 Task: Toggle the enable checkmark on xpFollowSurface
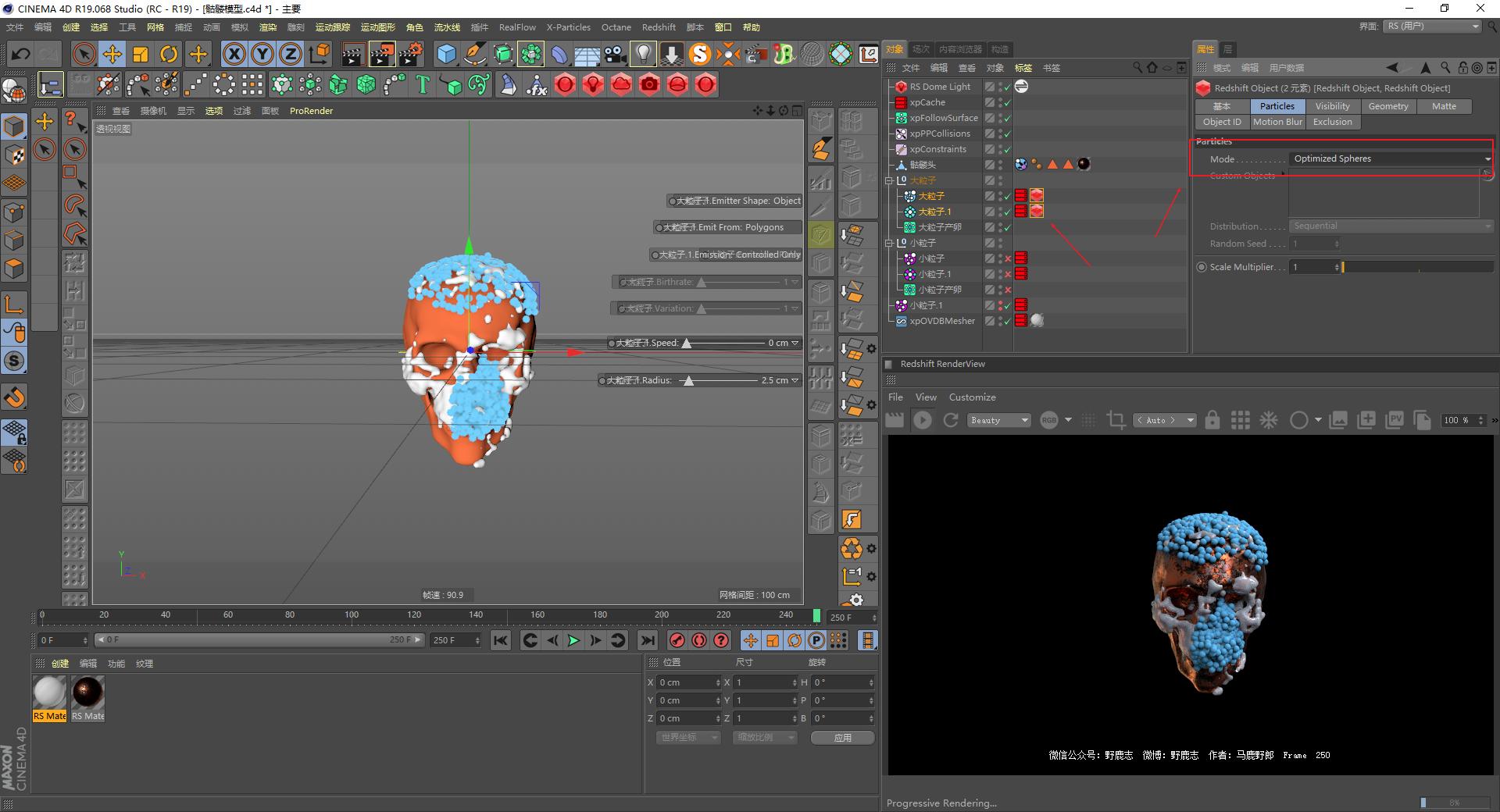[x=1007, y=118]
